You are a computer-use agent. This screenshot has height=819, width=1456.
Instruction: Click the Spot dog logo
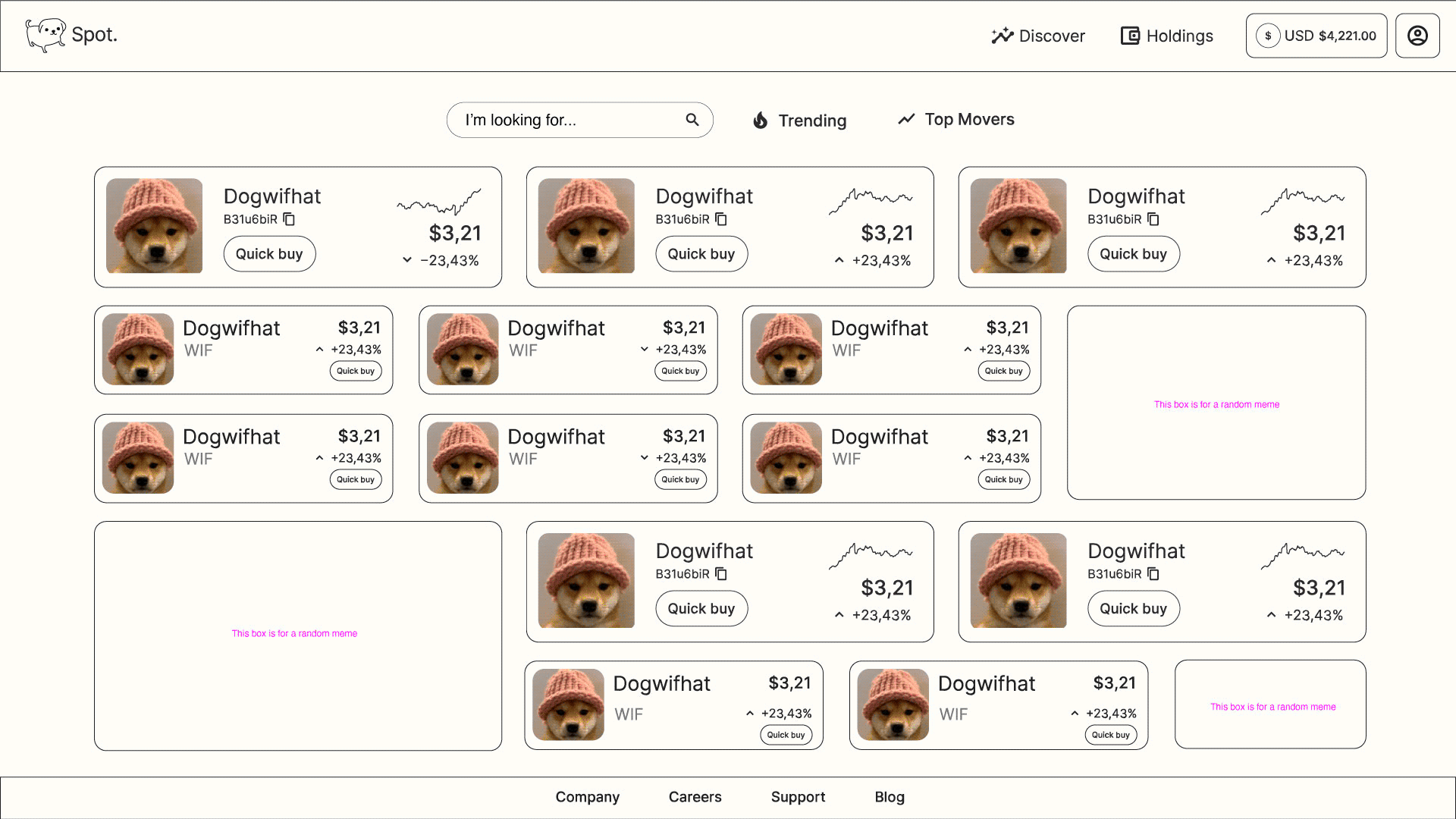point(45,35)
